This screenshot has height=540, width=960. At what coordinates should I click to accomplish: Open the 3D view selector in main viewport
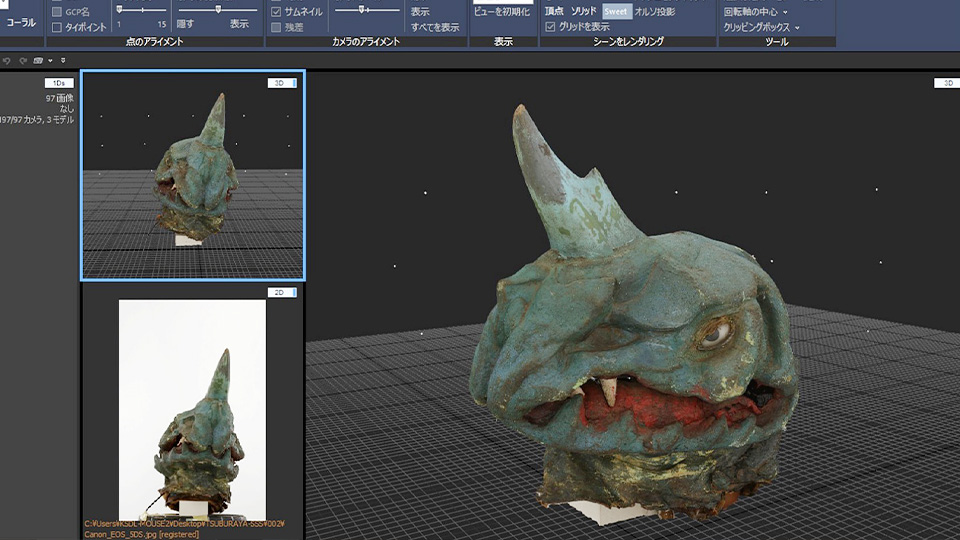pyautogui.click(x=945, y=83)
